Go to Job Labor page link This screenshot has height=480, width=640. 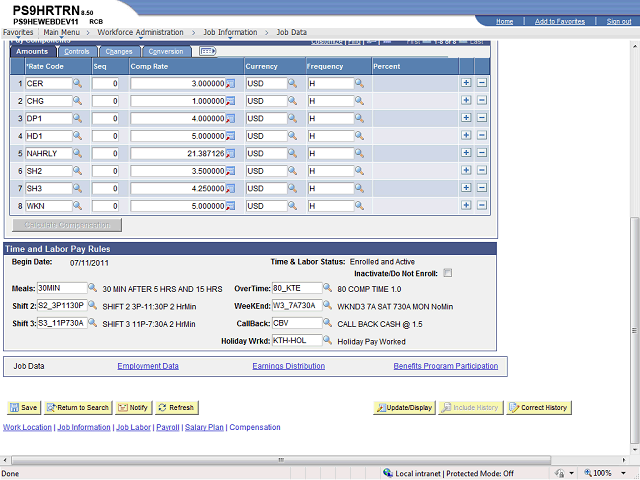pyautogui.click(x=133, y=427)
